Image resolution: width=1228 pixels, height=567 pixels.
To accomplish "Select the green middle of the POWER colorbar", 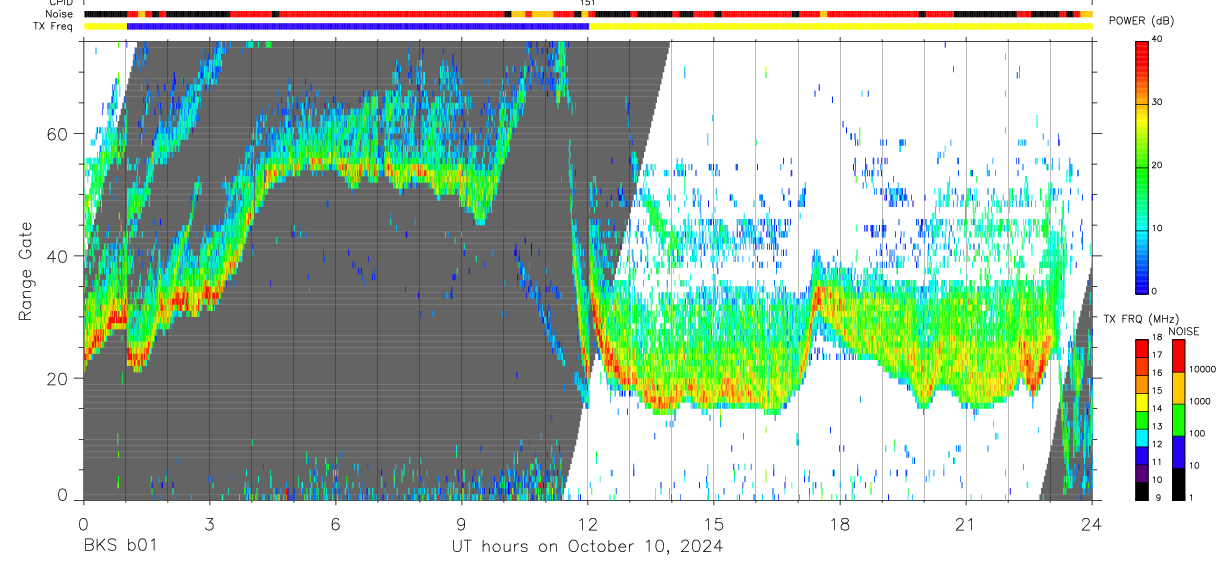I will point(1142,166).
